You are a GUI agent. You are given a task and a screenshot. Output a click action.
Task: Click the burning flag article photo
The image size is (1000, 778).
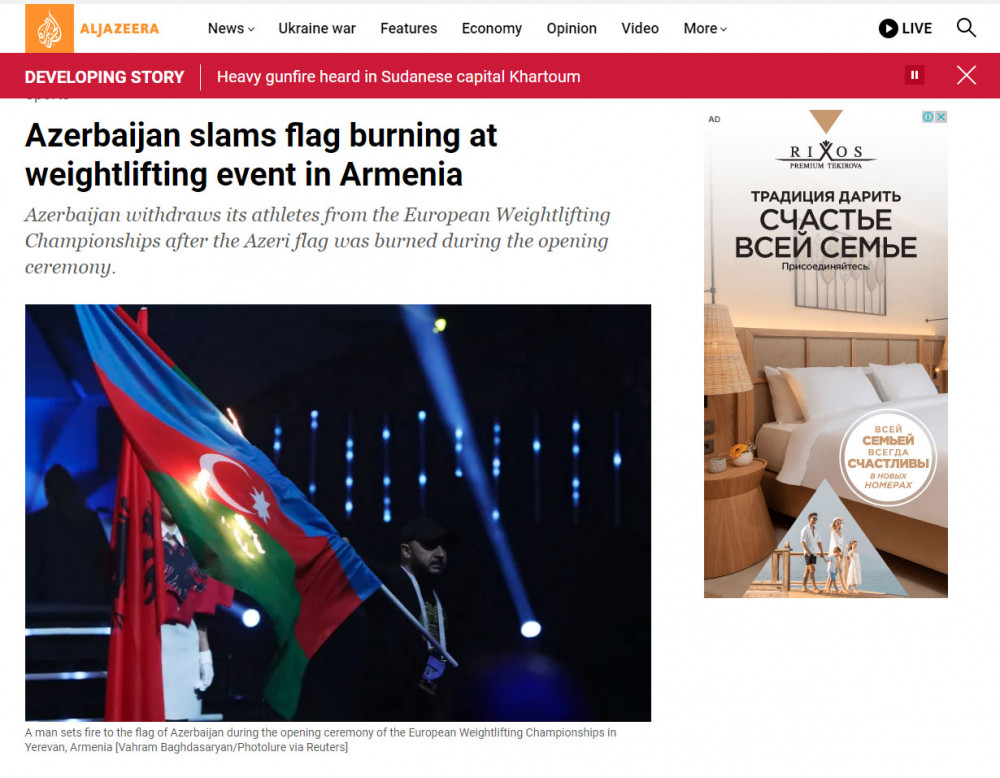tap(338, 513)
